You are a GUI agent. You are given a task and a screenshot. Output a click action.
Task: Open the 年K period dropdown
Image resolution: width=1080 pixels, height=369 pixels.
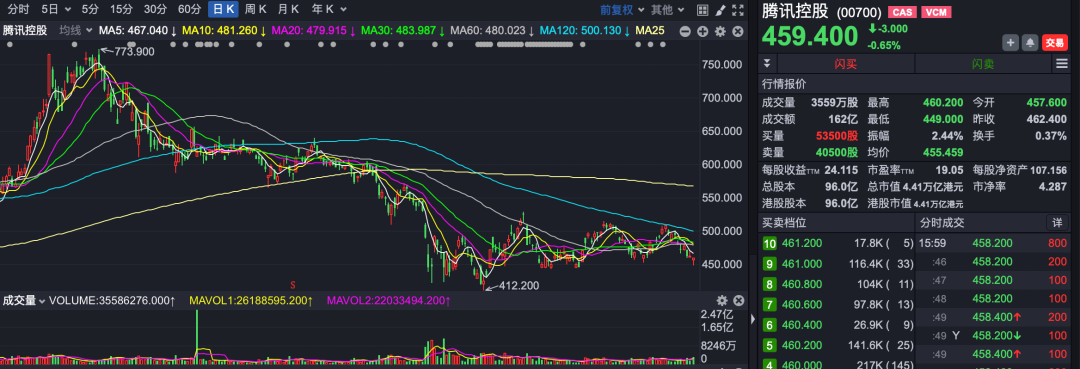coord(329,10)
